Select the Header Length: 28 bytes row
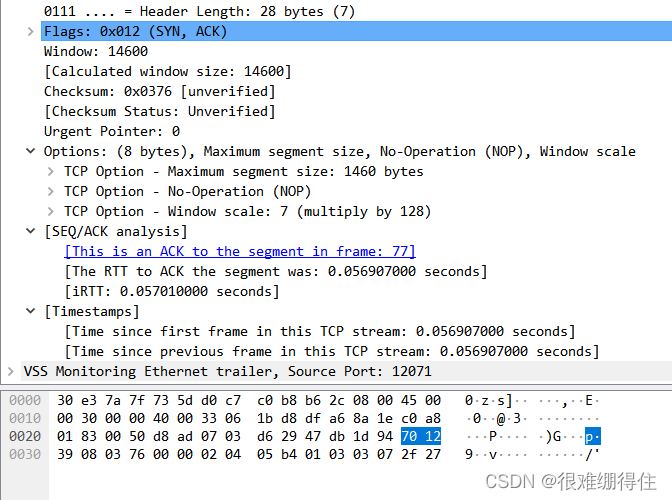 (199, 11)
